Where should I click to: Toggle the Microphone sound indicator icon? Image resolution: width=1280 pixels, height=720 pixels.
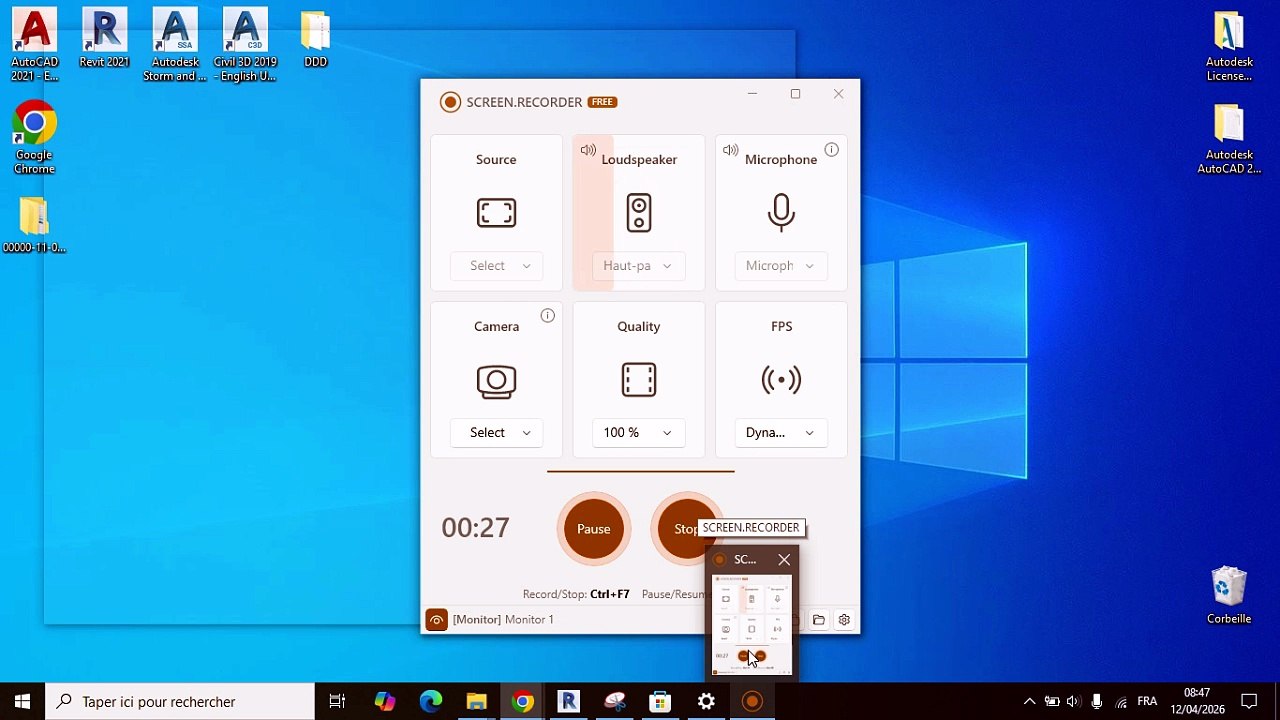[x=731, y=150]
